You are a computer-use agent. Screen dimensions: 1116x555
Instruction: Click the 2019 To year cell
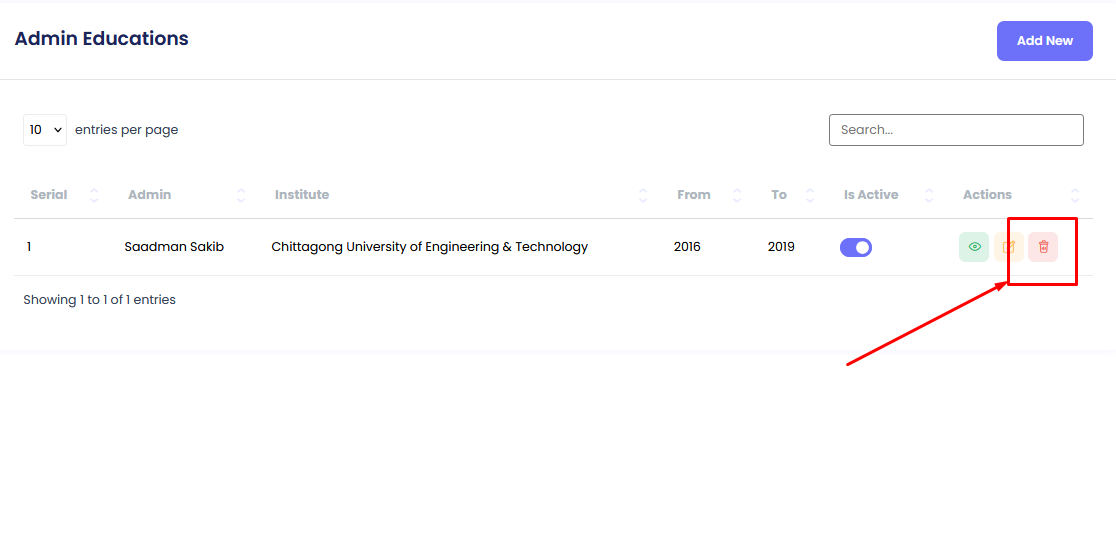click(781, 247)
